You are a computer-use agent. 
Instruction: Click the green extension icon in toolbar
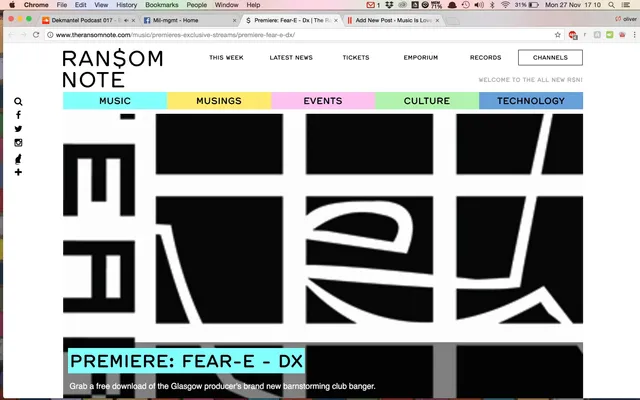tap(609, 35)
